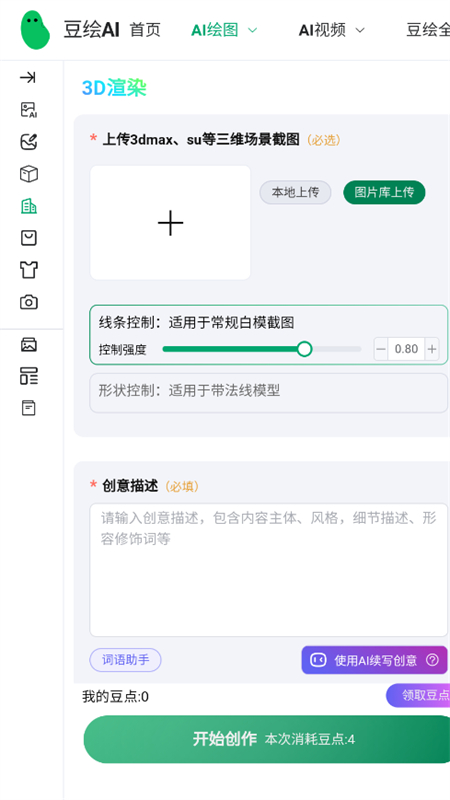Screen dimensions: 450x800
Task: Select the T-shirt clothing sidebar icon
Action: click(x=29, y=270)
